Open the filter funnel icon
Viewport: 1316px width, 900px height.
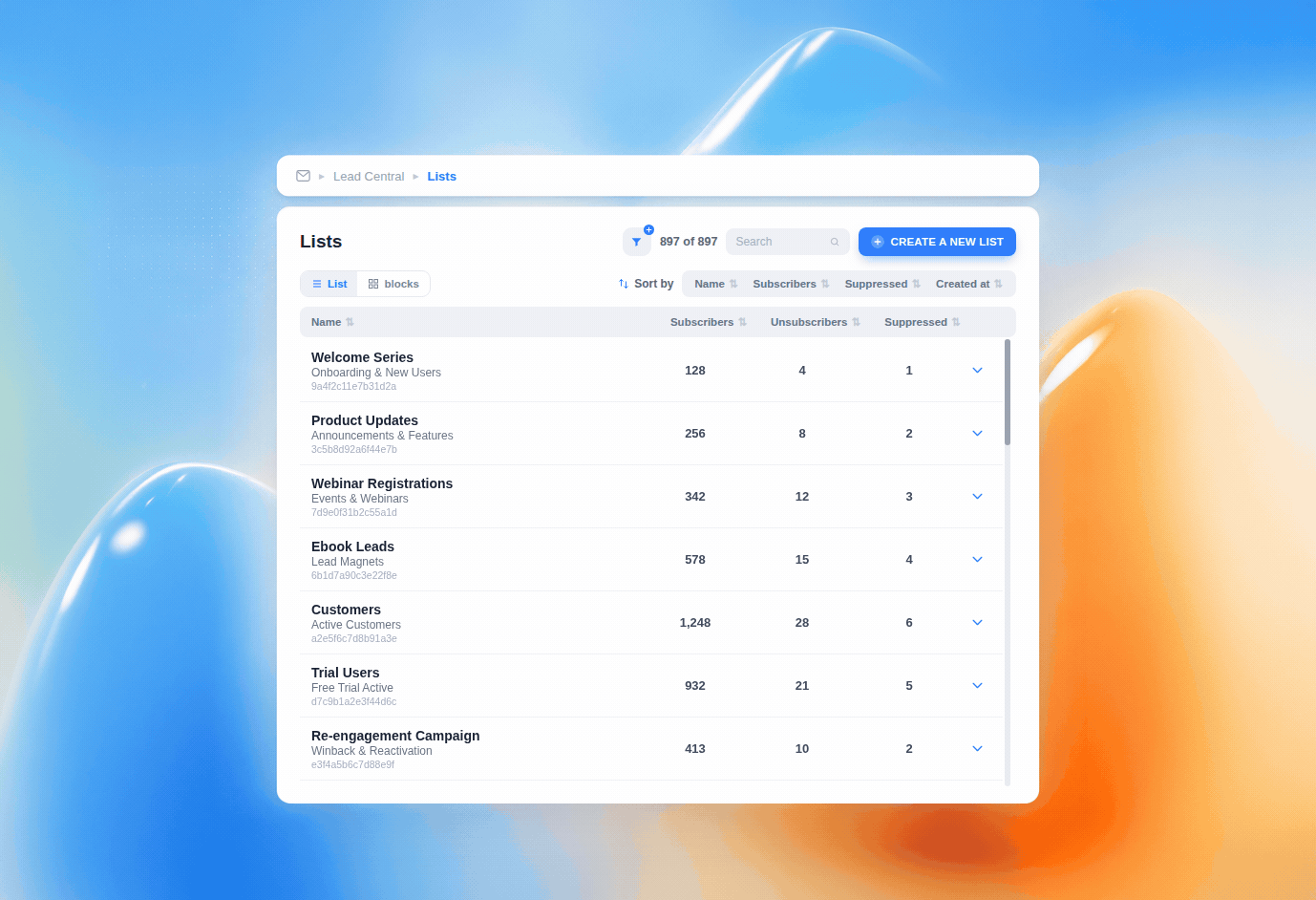click(x=637, y=242)
